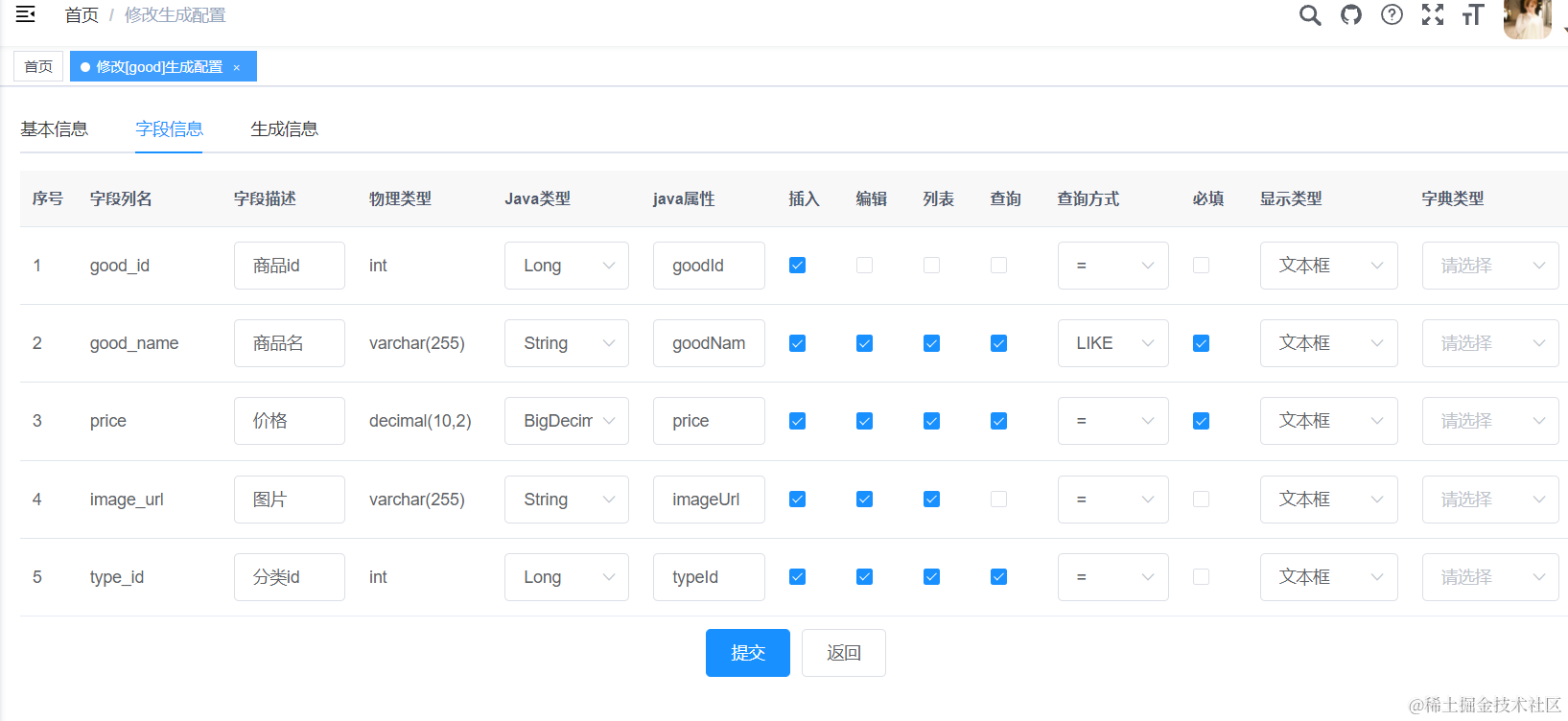Collapse the sidebar with the hamburger icon

(26, 14)
